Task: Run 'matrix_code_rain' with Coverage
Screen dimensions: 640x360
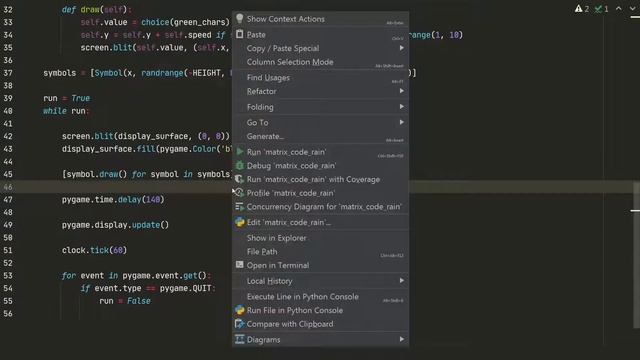Action: (x=320, y=179)
